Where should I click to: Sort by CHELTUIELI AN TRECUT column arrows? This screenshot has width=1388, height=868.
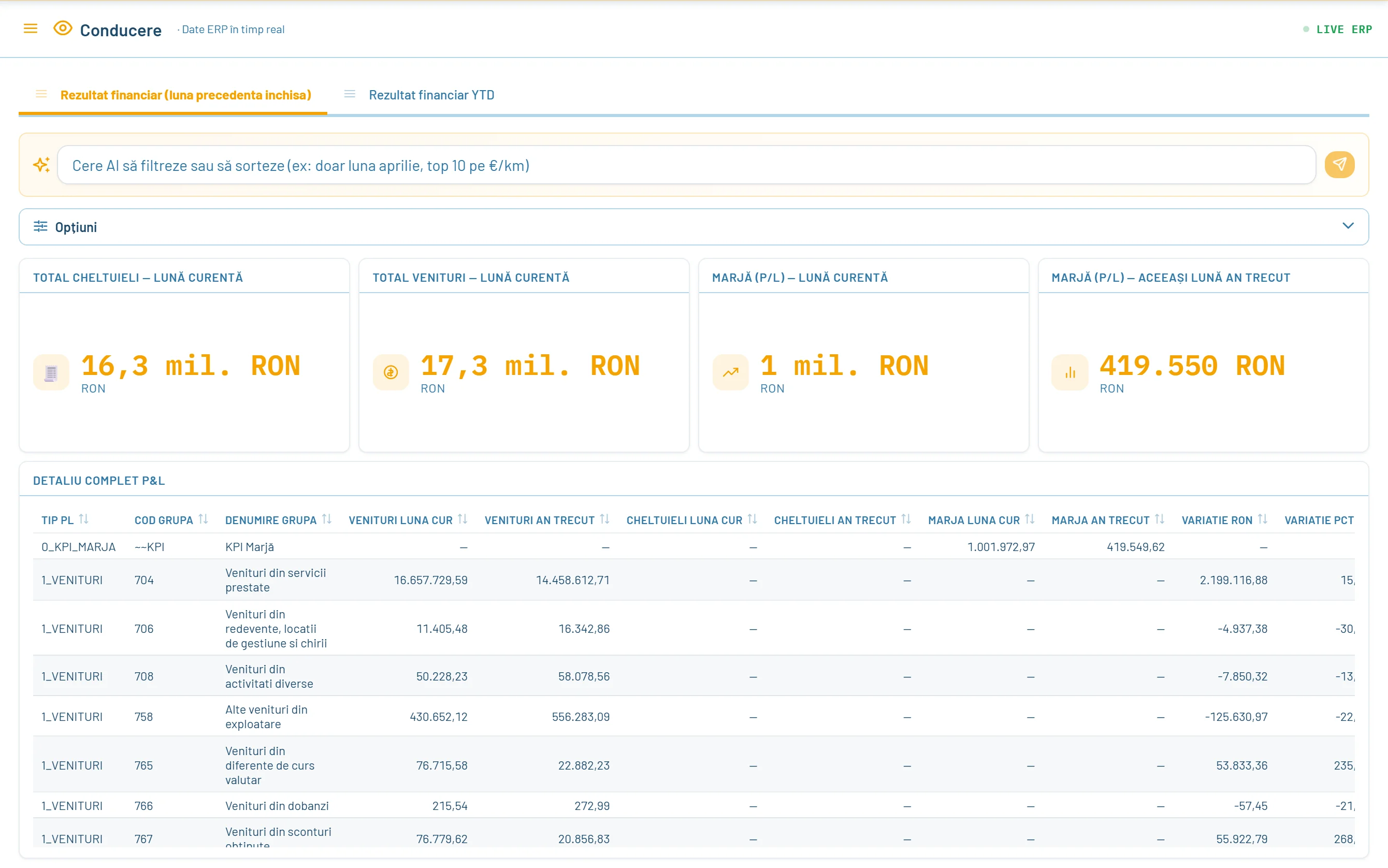pos(906,519)
